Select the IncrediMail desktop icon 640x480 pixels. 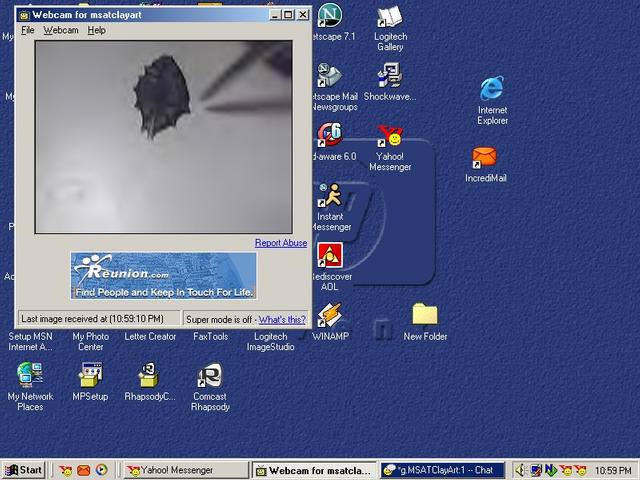485,158
